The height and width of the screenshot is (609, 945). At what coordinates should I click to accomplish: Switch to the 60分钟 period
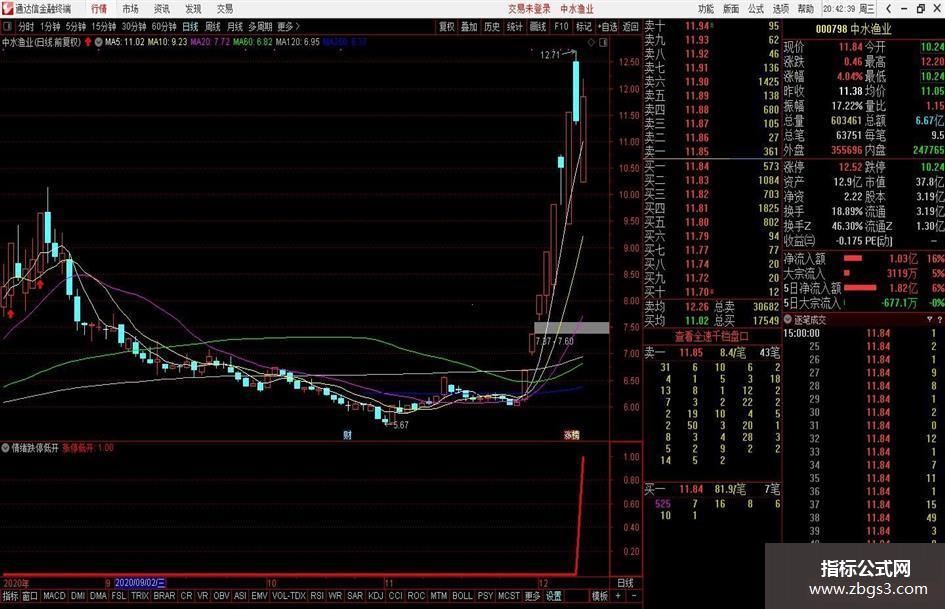pyautogui.click(x=164, y=27)
